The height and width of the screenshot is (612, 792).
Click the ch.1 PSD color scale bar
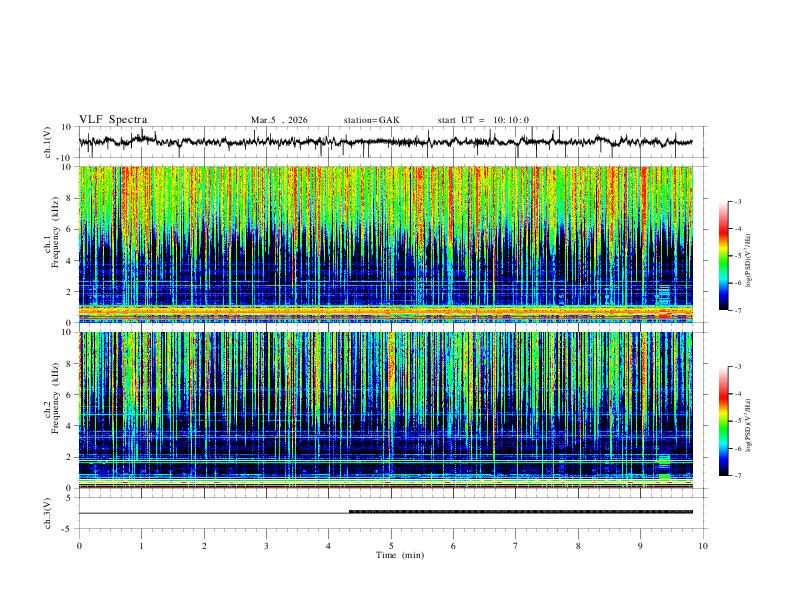[x=723, y=256]
